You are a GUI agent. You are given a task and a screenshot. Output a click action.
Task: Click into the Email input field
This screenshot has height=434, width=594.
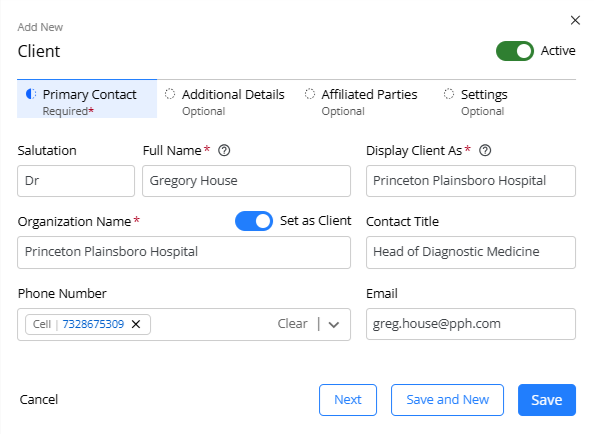[x=471, y=324]
